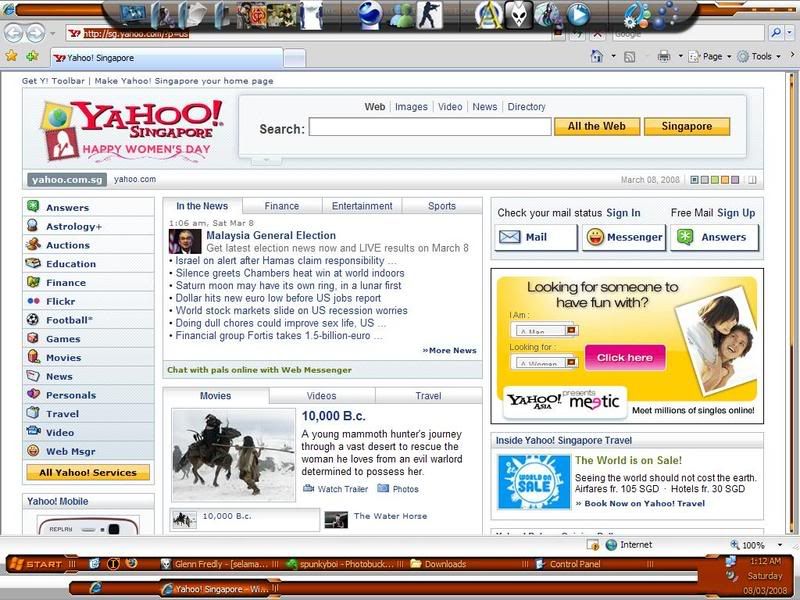This screenshot has height=600, width=800.
Task: Click the All the Web search button
Action: (597, 127)
